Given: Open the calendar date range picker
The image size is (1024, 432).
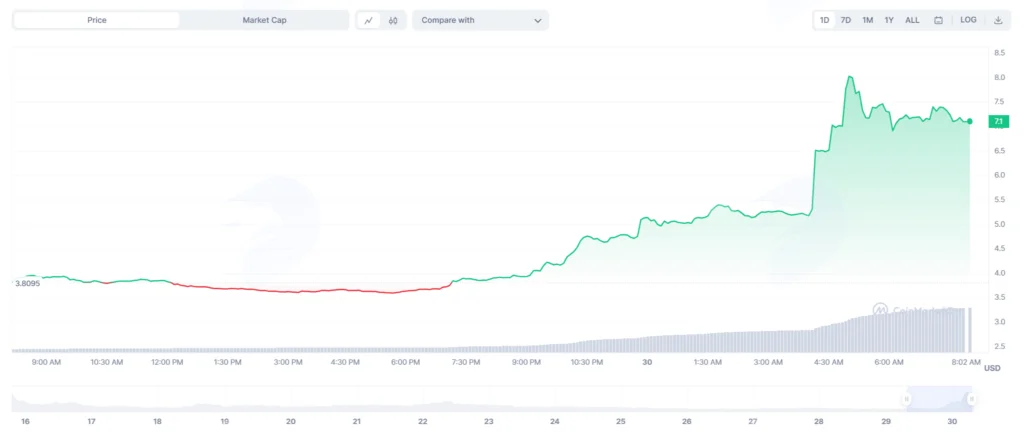Looking at the screenshot, I should 938,20.
